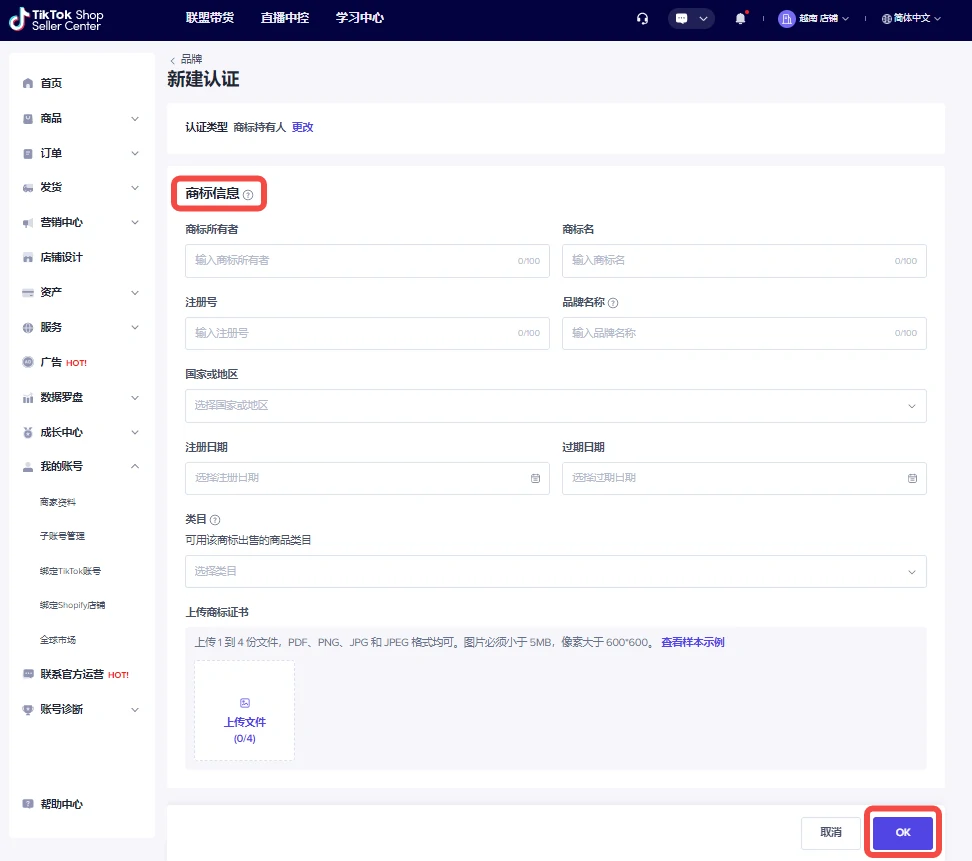The image size is (972, 861).
Task: Click the help icon beside 类目
Action: [x=215, y=520]
